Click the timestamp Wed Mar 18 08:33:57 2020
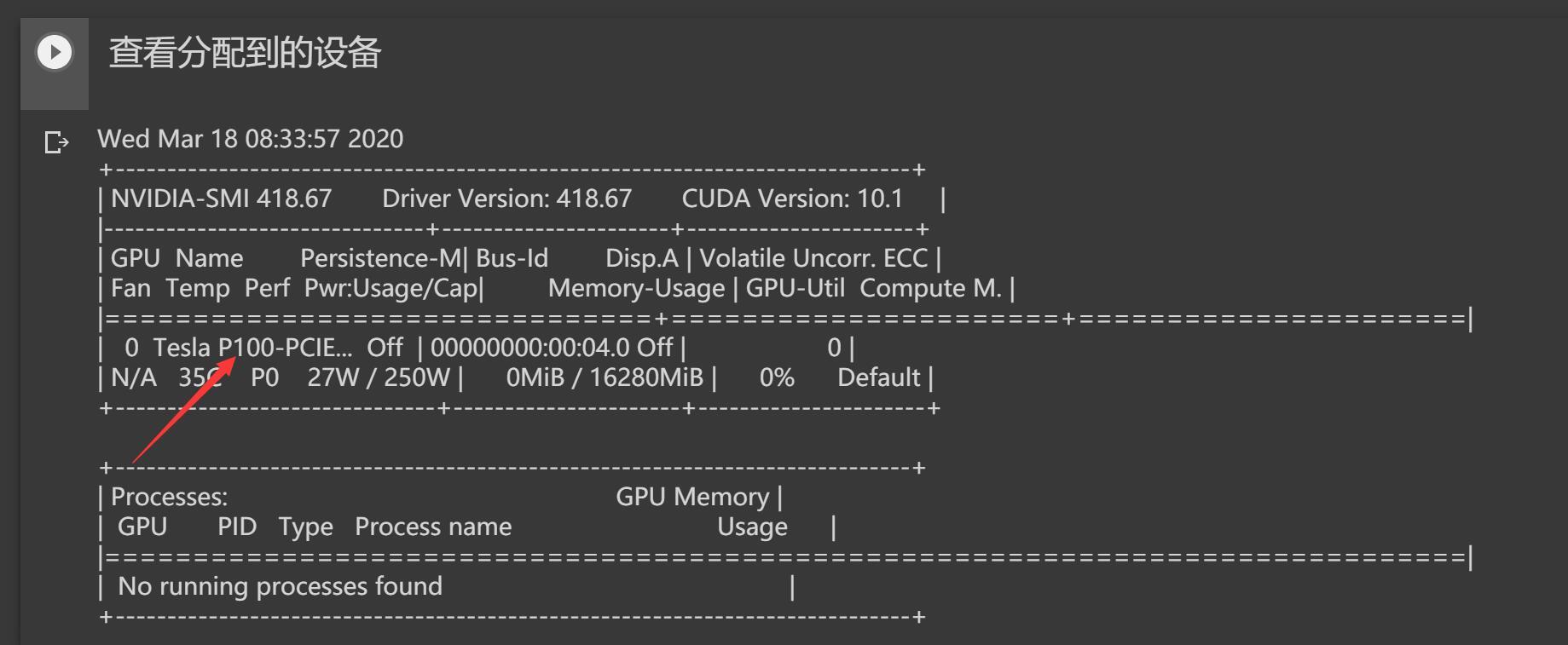This screenshot has height=645, width=1568. tap(251, 139)
